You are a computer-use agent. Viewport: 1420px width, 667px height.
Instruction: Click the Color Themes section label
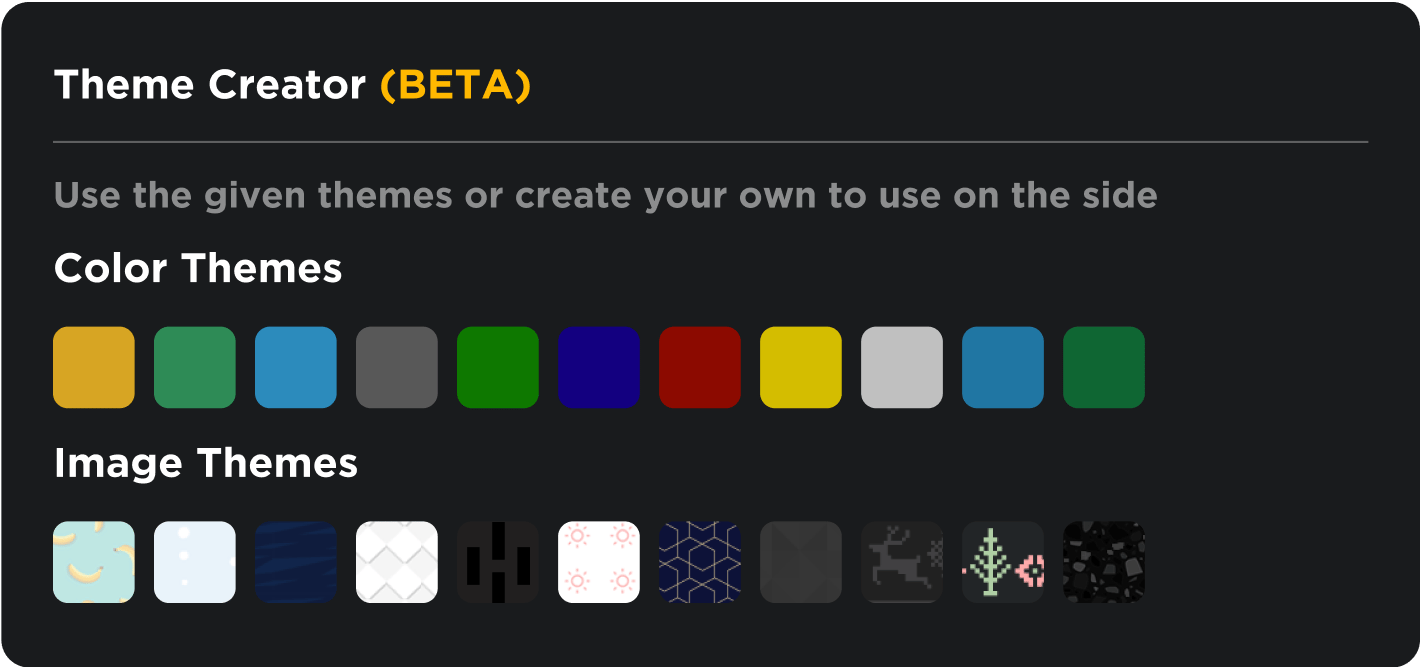click(x=198, y=268)
